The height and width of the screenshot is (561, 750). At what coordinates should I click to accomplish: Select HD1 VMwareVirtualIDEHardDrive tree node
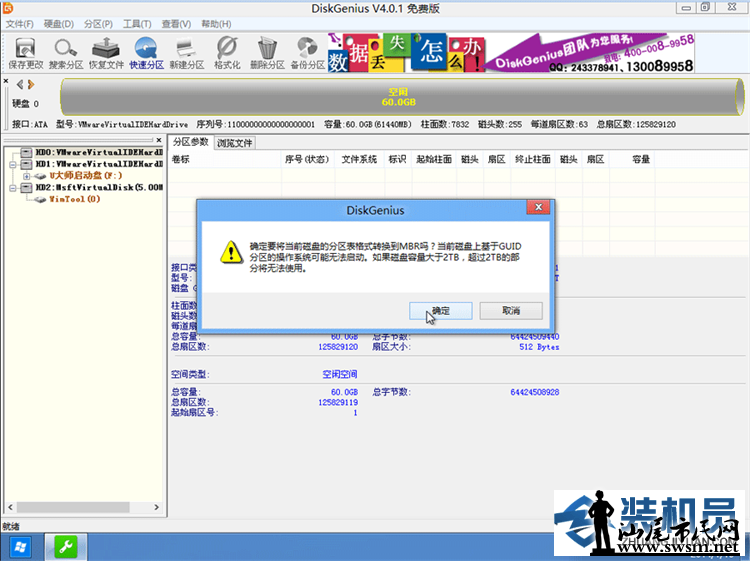point(99,164)
